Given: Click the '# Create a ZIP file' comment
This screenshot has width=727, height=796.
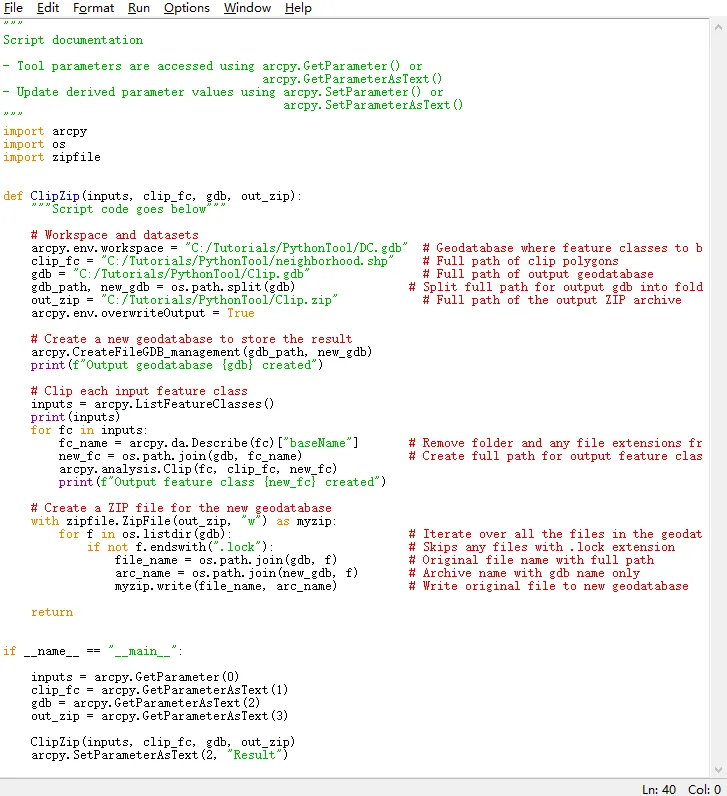Looking at the screenshot, I should pyautogui.click(x=181, y=508).
